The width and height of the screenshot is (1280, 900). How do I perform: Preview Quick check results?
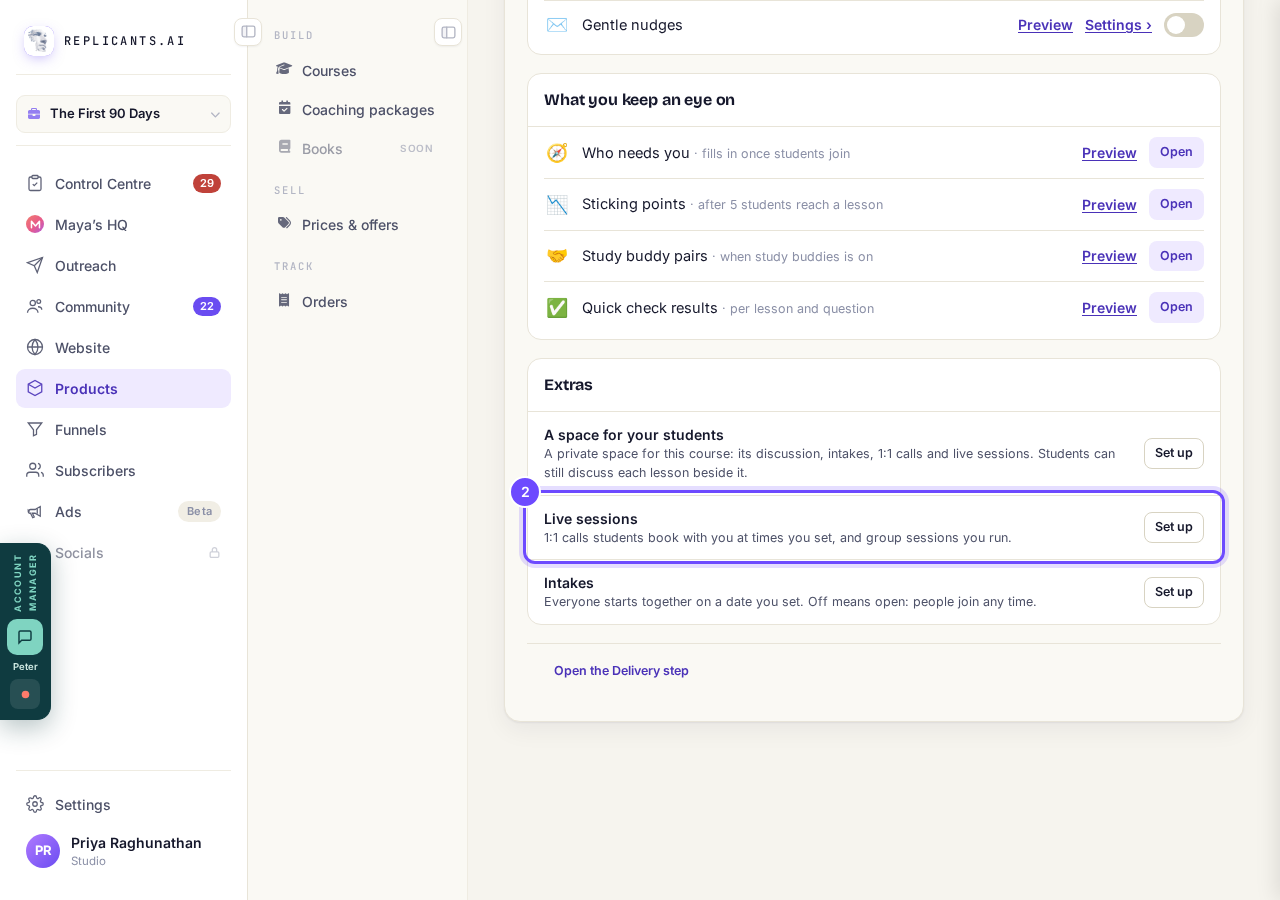[x=1109, y=308]
